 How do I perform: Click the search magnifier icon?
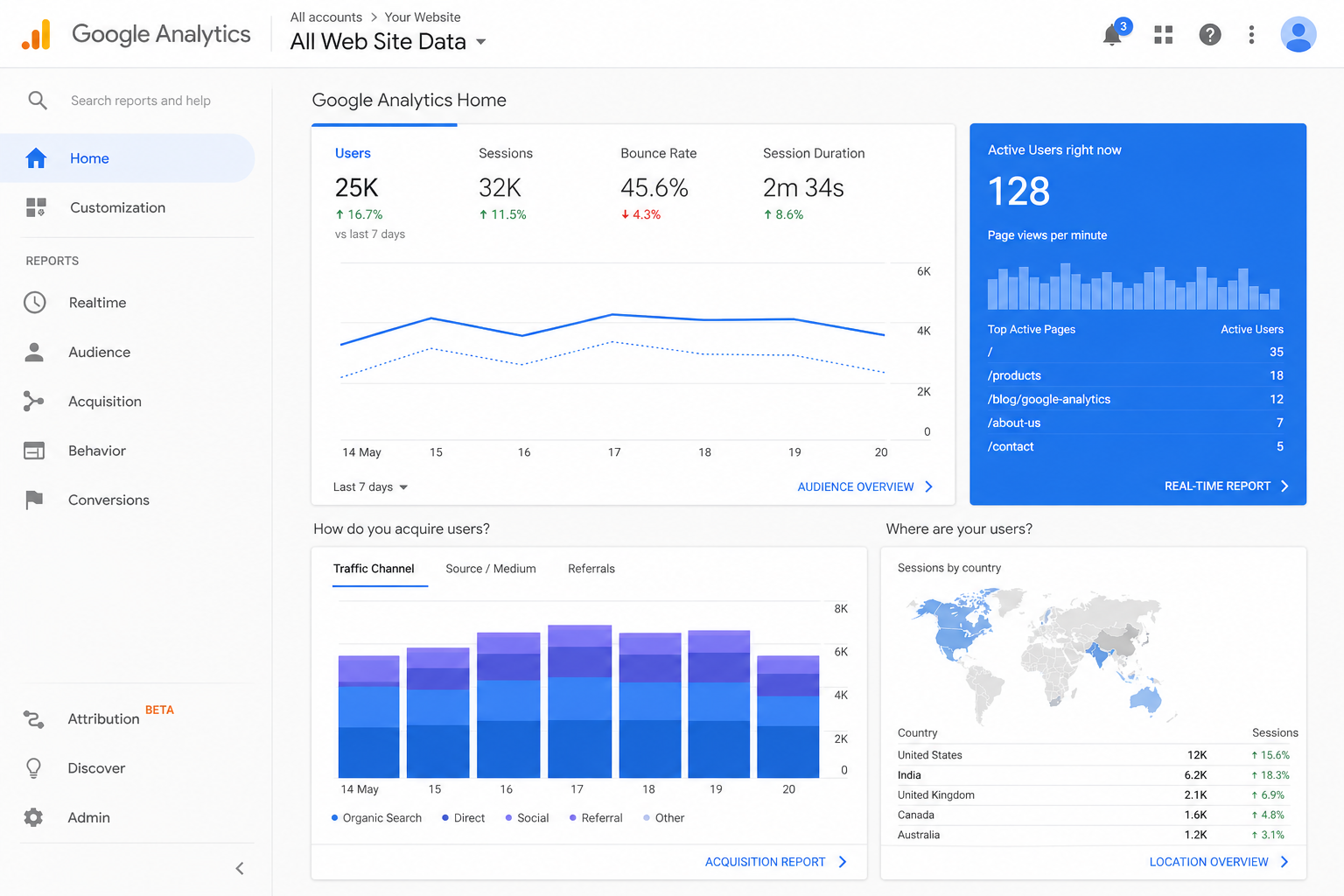click(38, 101)
